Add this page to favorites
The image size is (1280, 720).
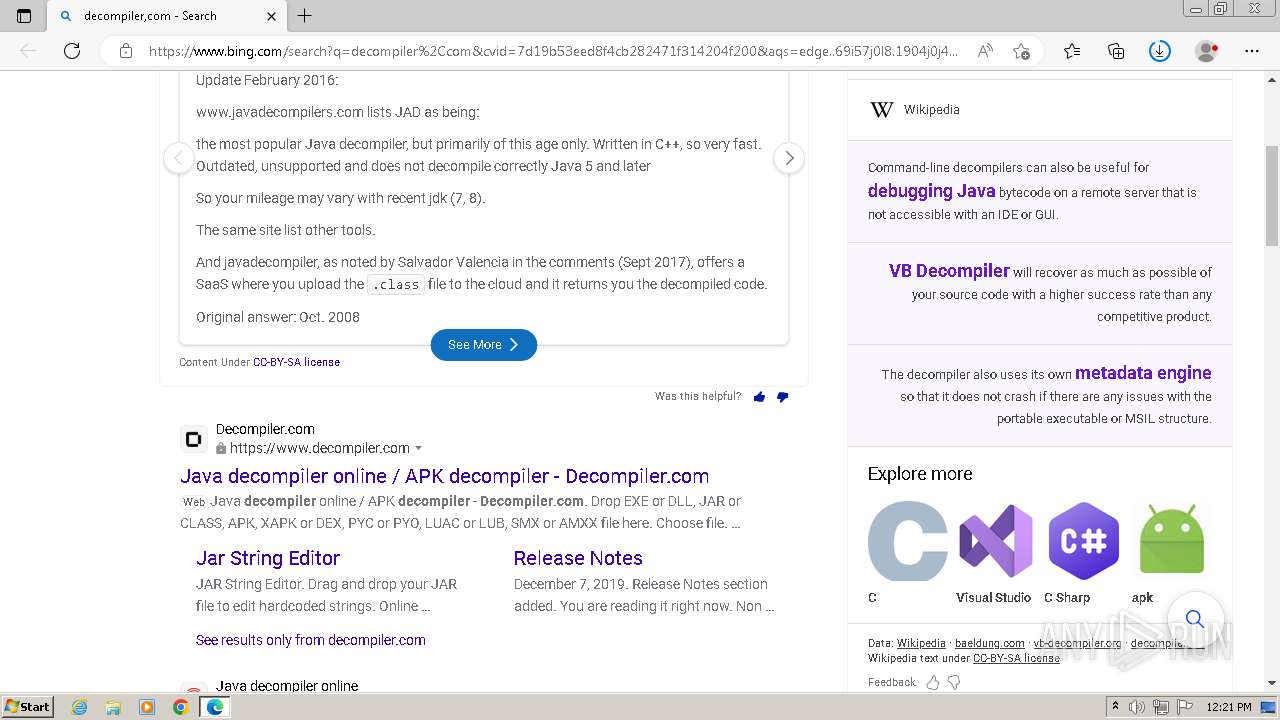pos(1021,51)
